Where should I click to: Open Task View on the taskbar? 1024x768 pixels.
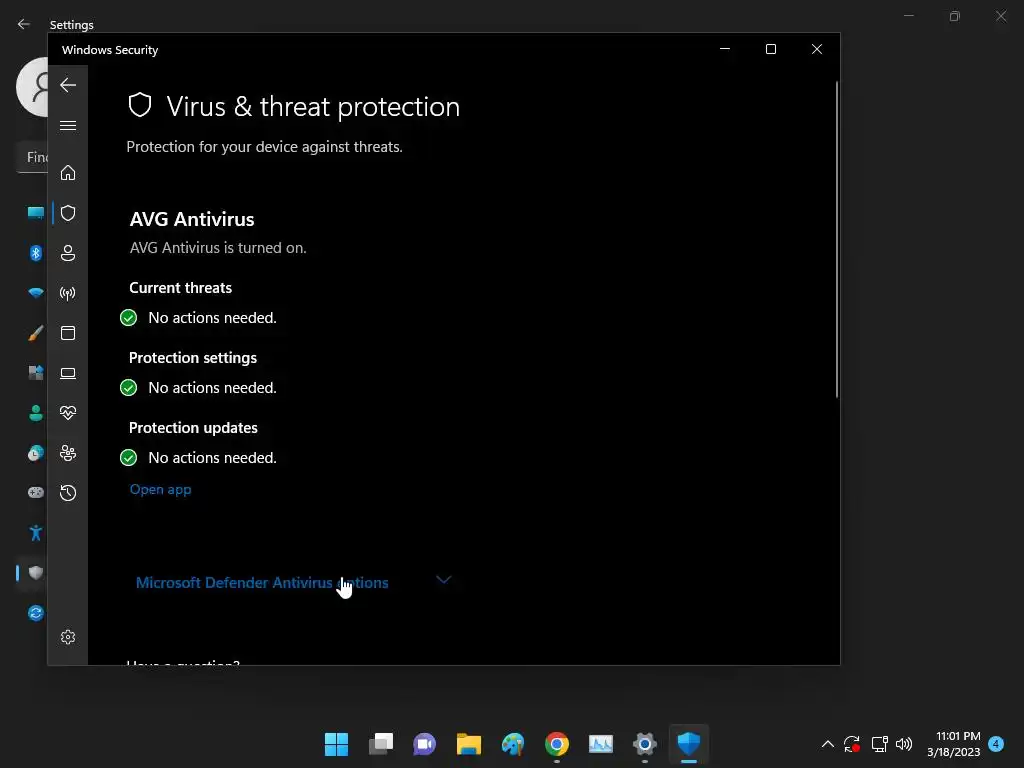pos(381,744)
